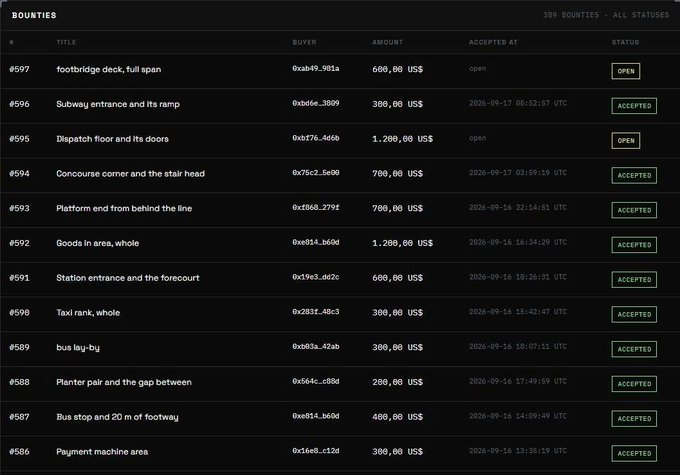This screenshot has height=475, width=680.
Task: Open bounty titled "footbridge deck, full span"
Action: (x=108, y=69)
